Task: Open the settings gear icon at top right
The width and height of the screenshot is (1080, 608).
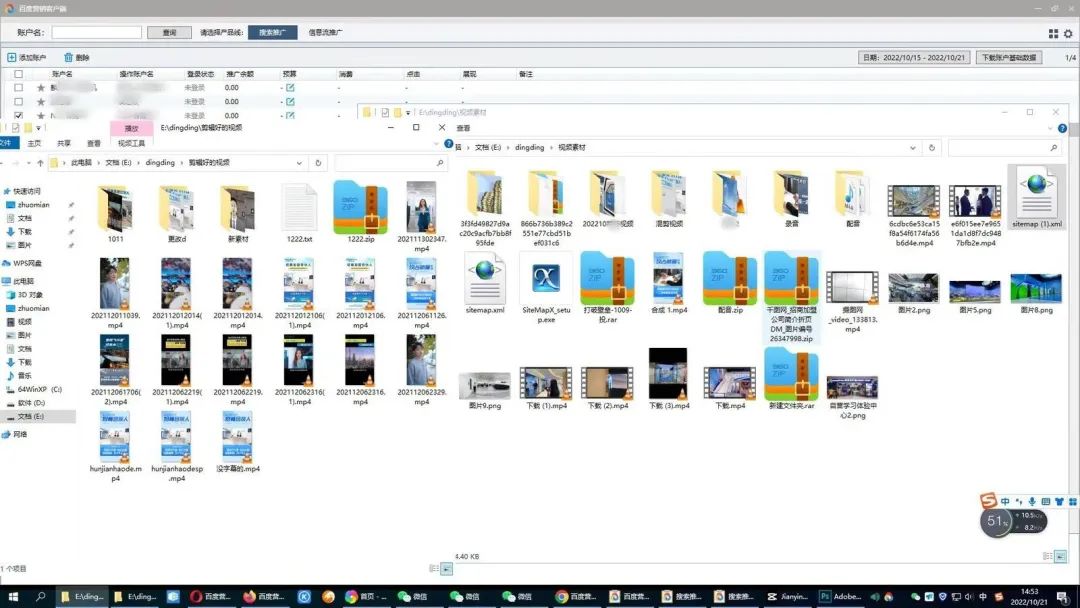Action: pyautogui.click(x=1068, y=33)
